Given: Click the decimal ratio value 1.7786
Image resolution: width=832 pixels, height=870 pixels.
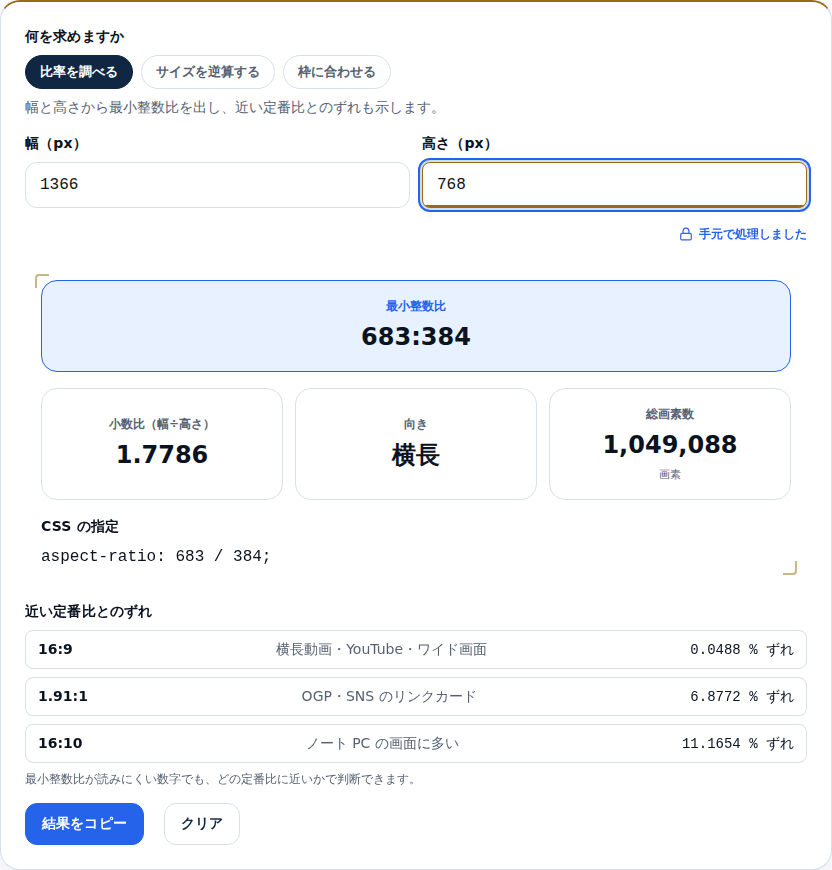Looking at the screenshot, I should coord(162,454).
